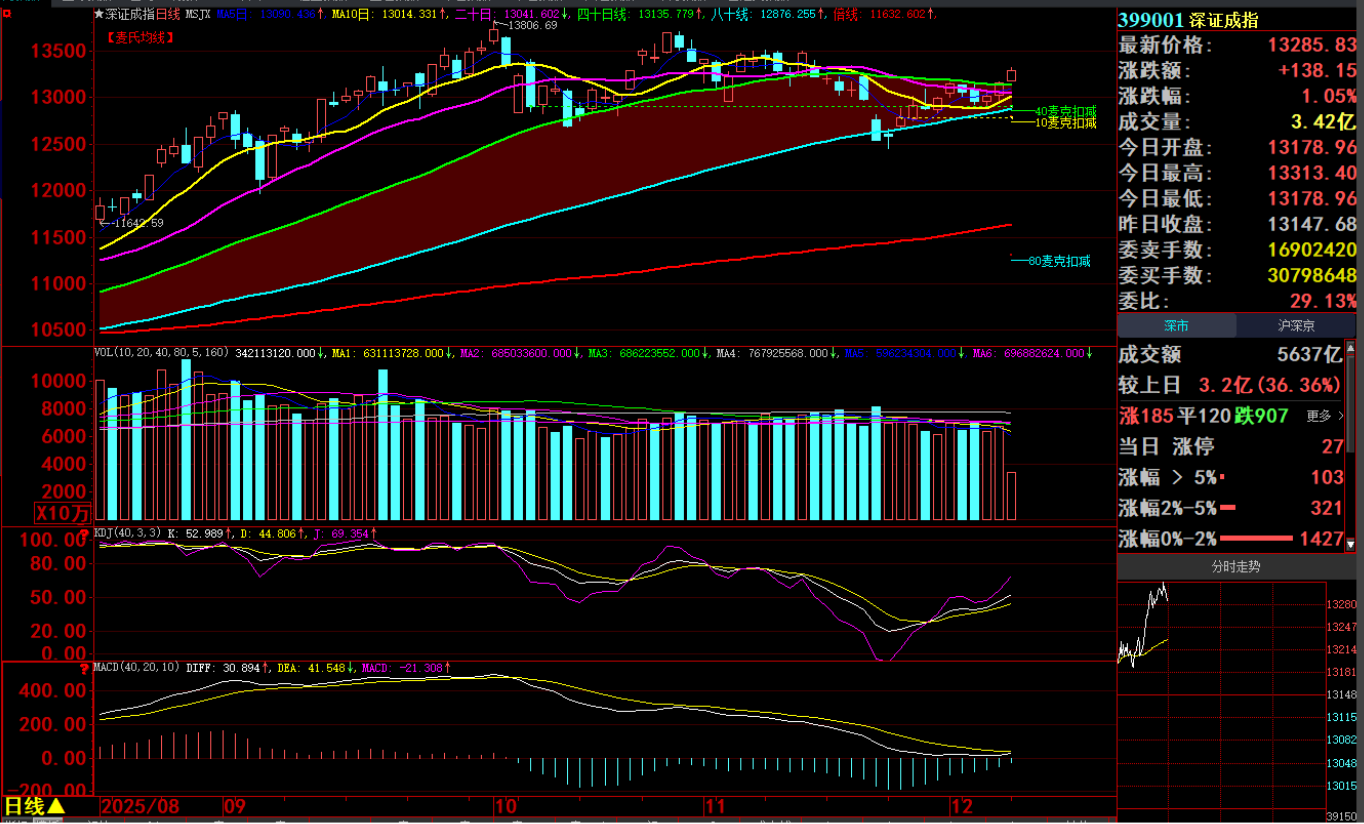Open the 日线 period selector triangle
The height and width of the screenshot is (824, 1364).
[x=56, y=806]
